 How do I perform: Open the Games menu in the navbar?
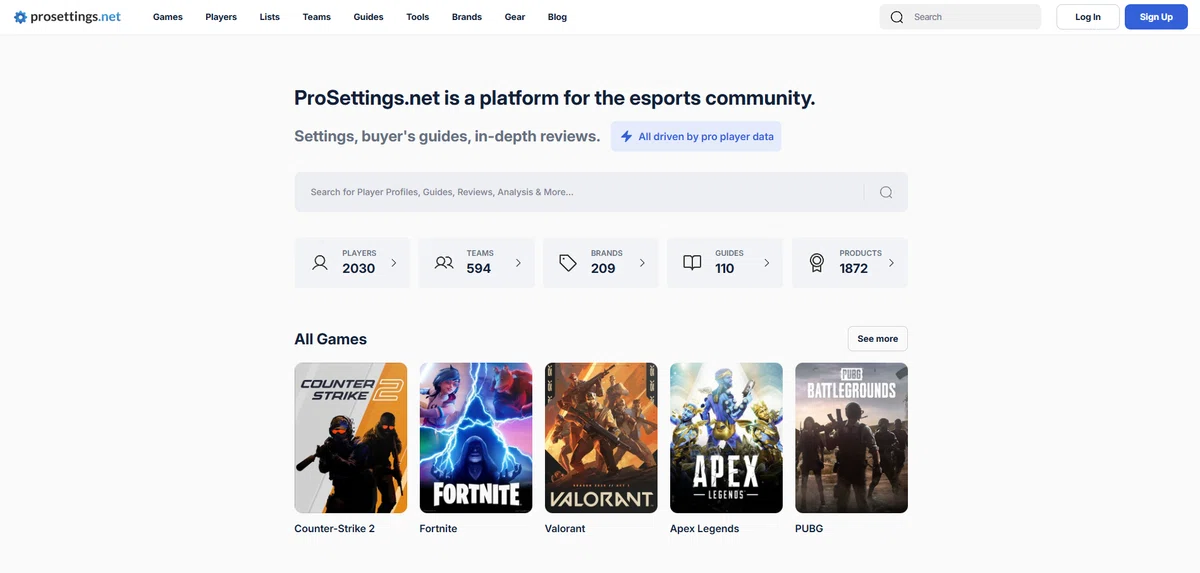pos(168,17)
